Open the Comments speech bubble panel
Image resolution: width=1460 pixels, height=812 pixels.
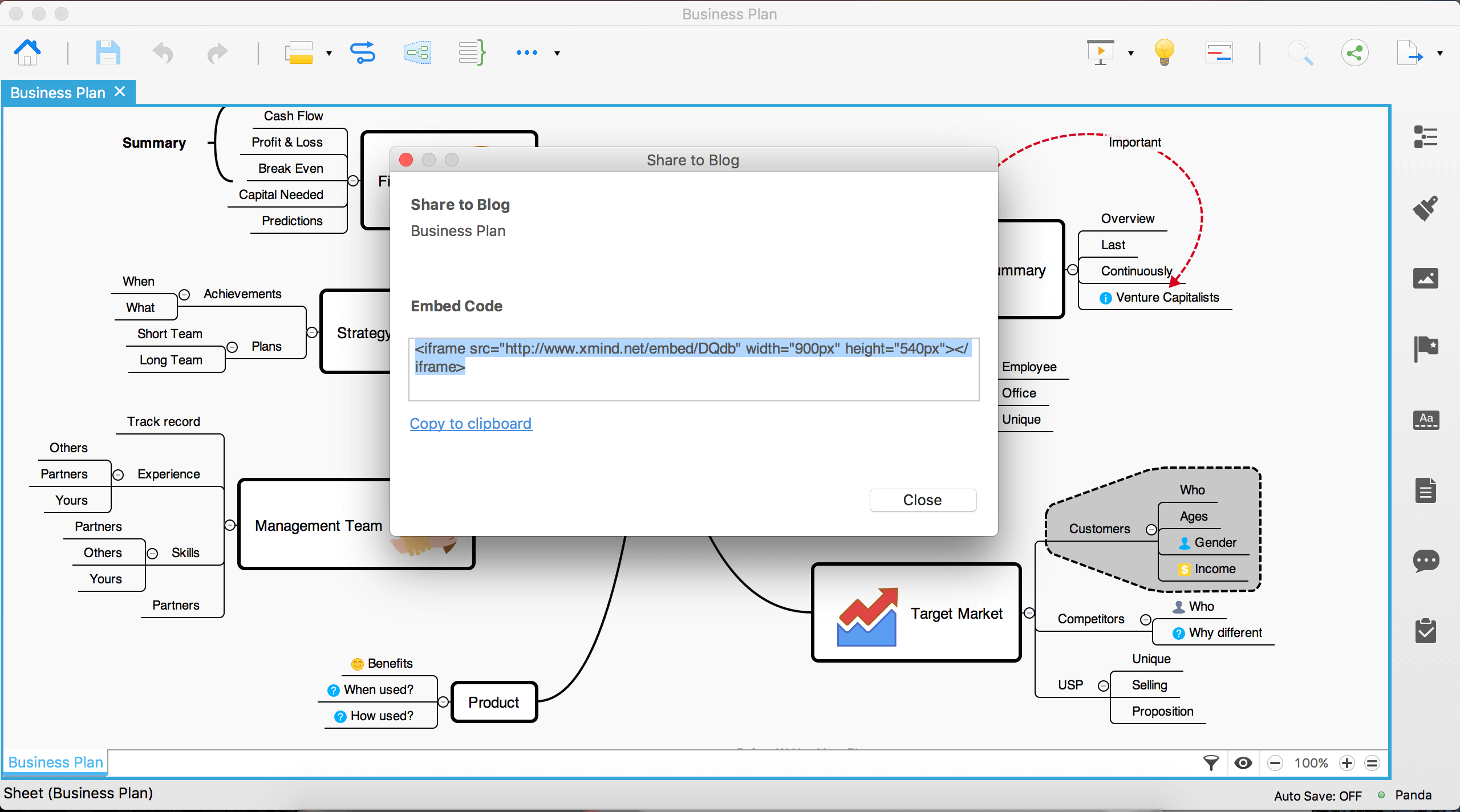click(1425, 561)
